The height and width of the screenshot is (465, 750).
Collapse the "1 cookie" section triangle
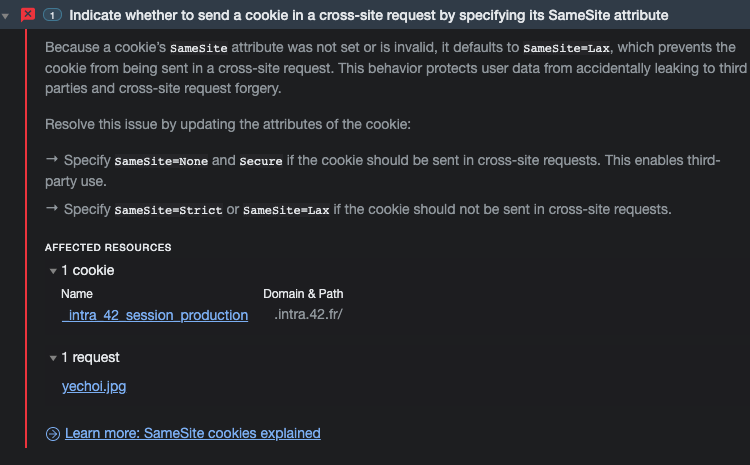click(52, 271)
